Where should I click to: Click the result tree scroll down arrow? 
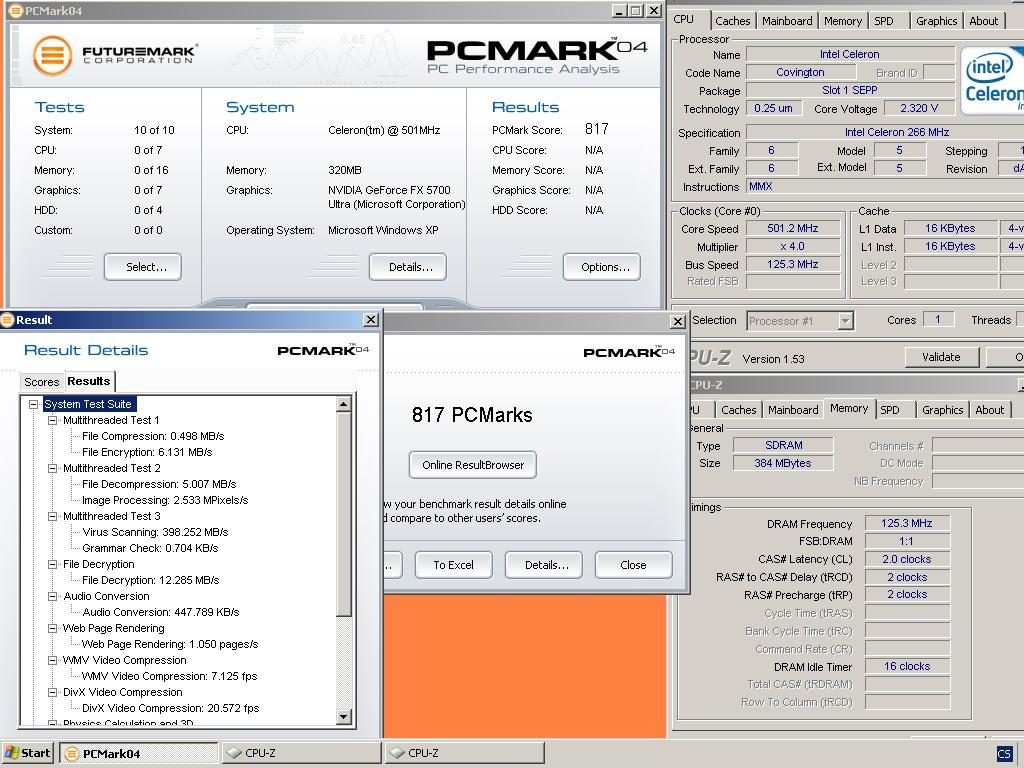[x=344, y=716]
